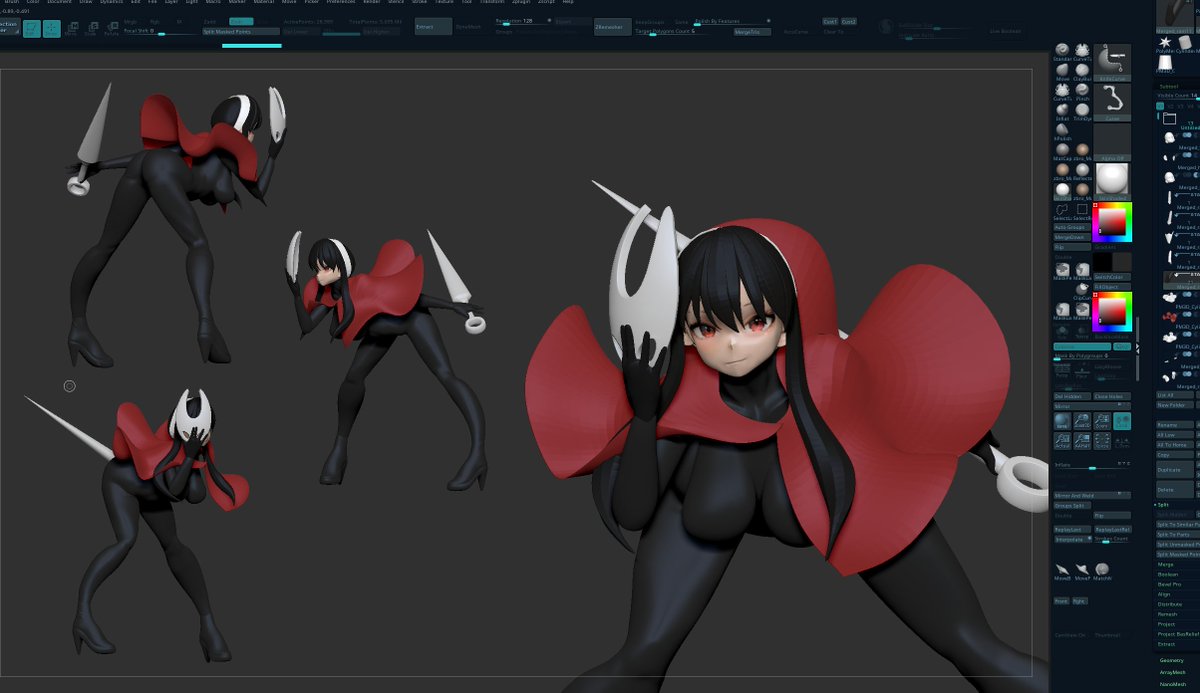Click the Auto Groups button

click(x=1072, y=227)
